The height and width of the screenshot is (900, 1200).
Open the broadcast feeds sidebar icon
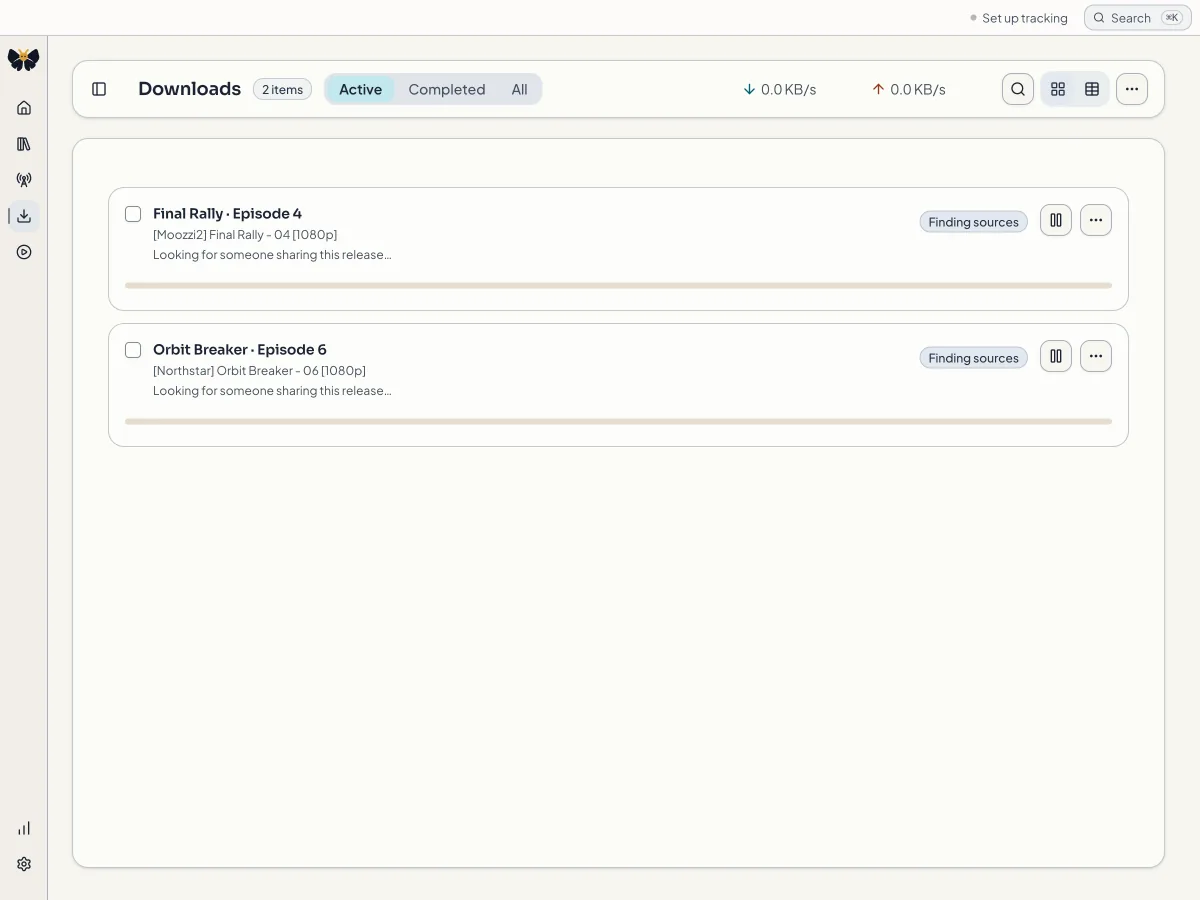click(24, 180)
